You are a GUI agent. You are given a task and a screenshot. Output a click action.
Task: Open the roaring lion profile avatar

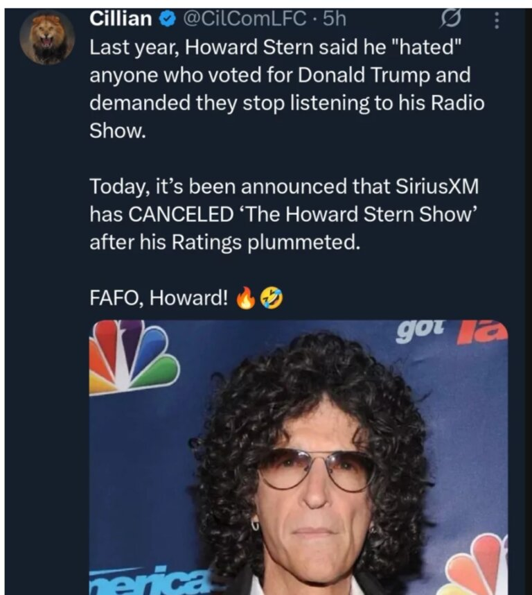coord(47,37)
